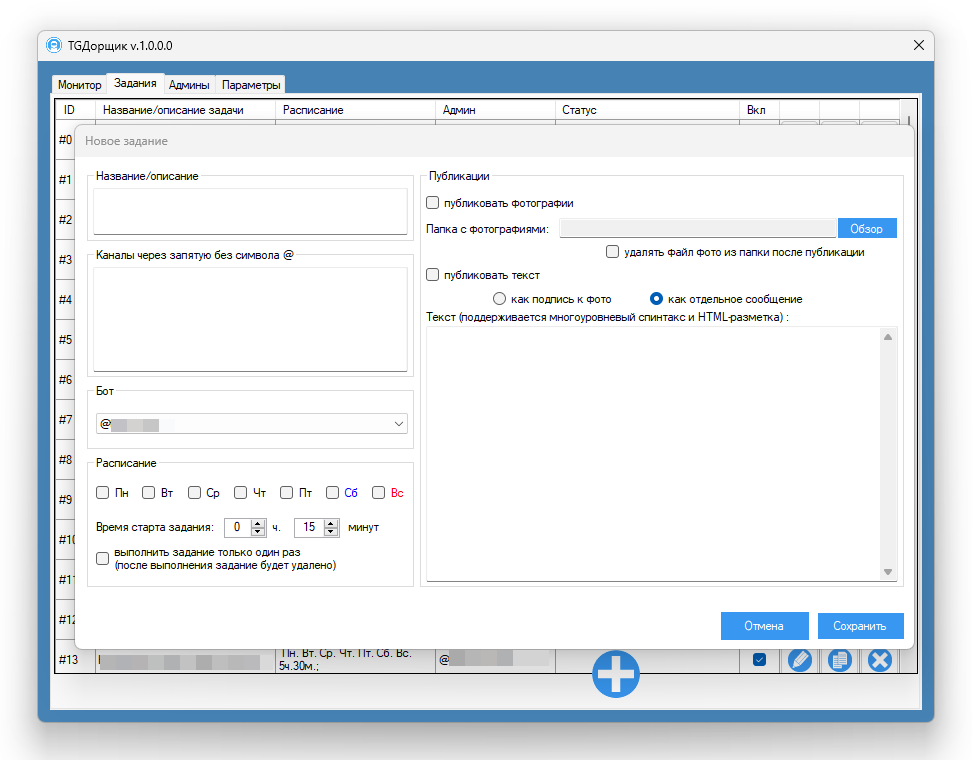Click the big blue plus add-task icon

pyautogui.click(x=616, y=674)
